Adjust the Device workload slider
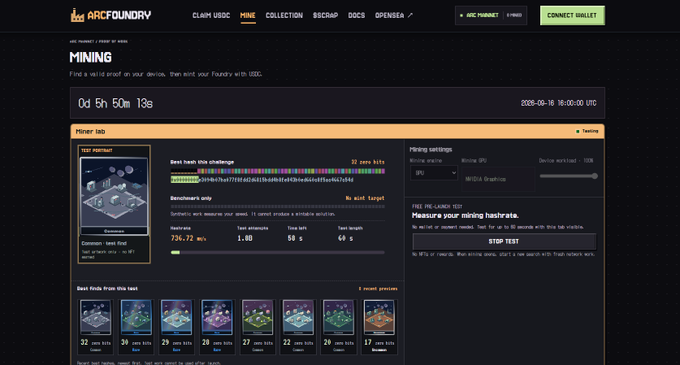Image resolution: width=680 pixels, height=365 pixels. [569, 176]
